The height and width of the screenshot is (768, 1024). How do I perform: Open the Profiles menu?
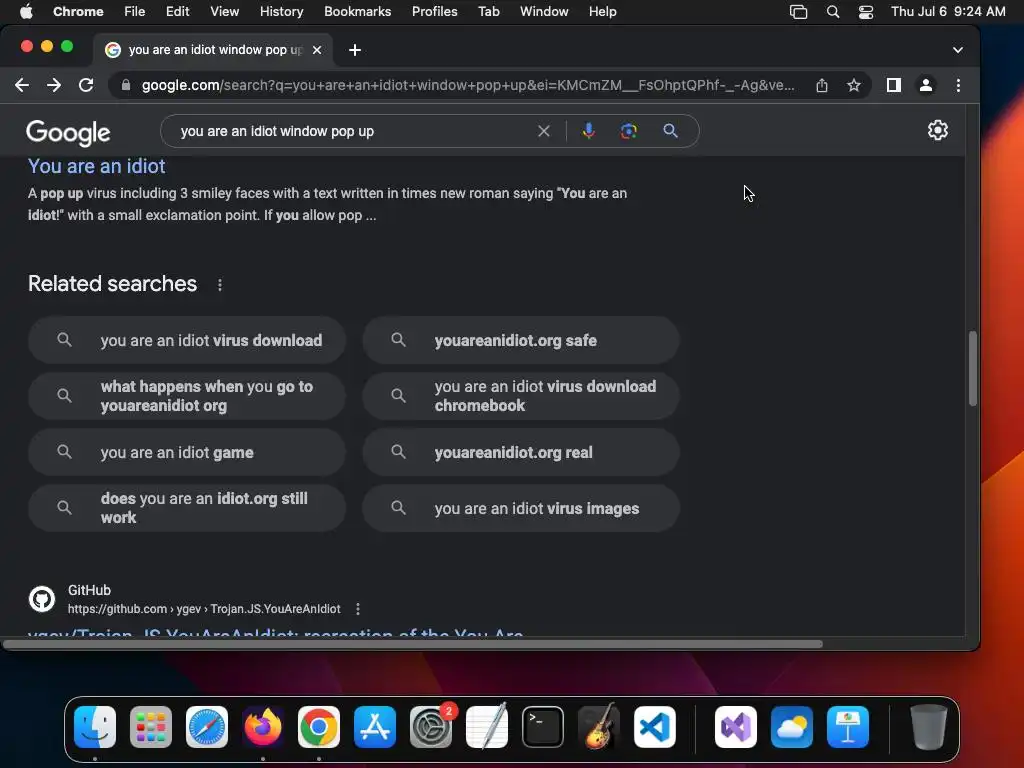point(434,11)
